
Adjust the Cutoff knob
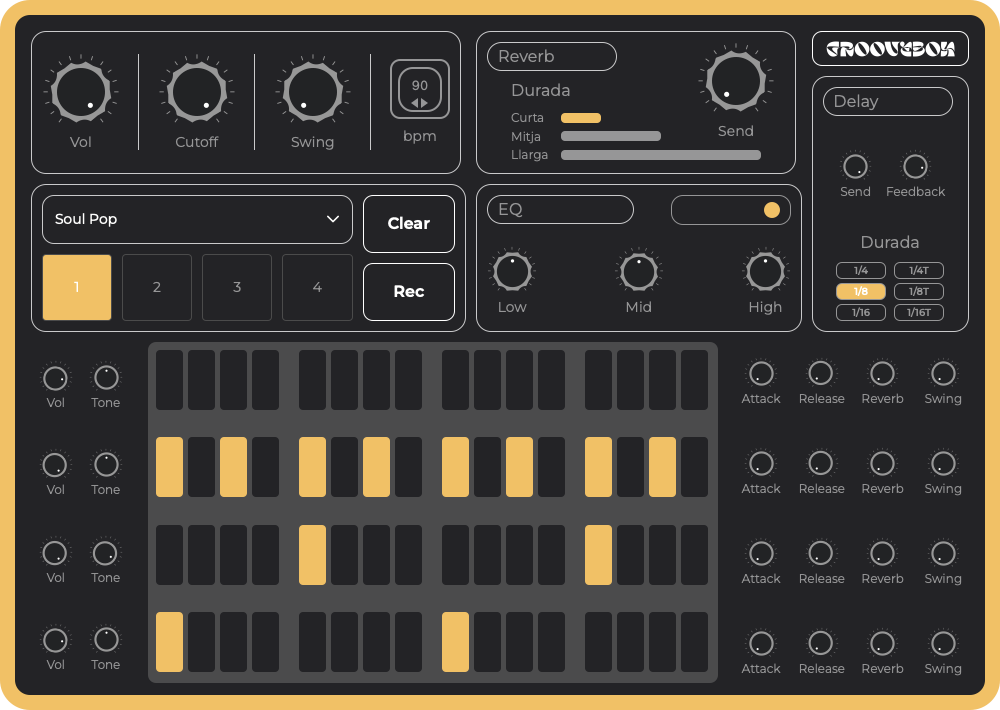point(196,91)
